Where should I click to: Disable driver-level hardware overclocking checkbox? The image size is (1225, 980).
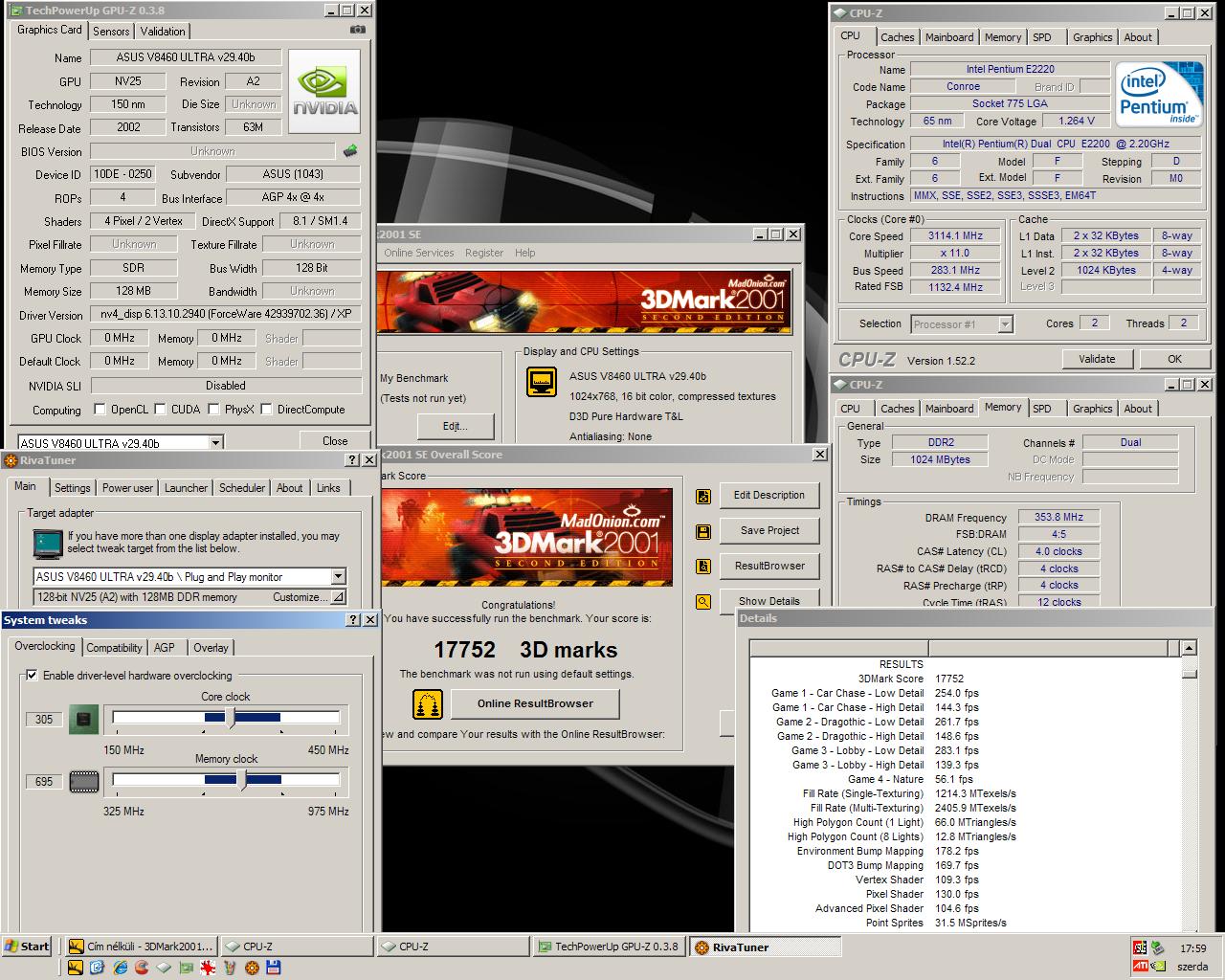point(33,676)
